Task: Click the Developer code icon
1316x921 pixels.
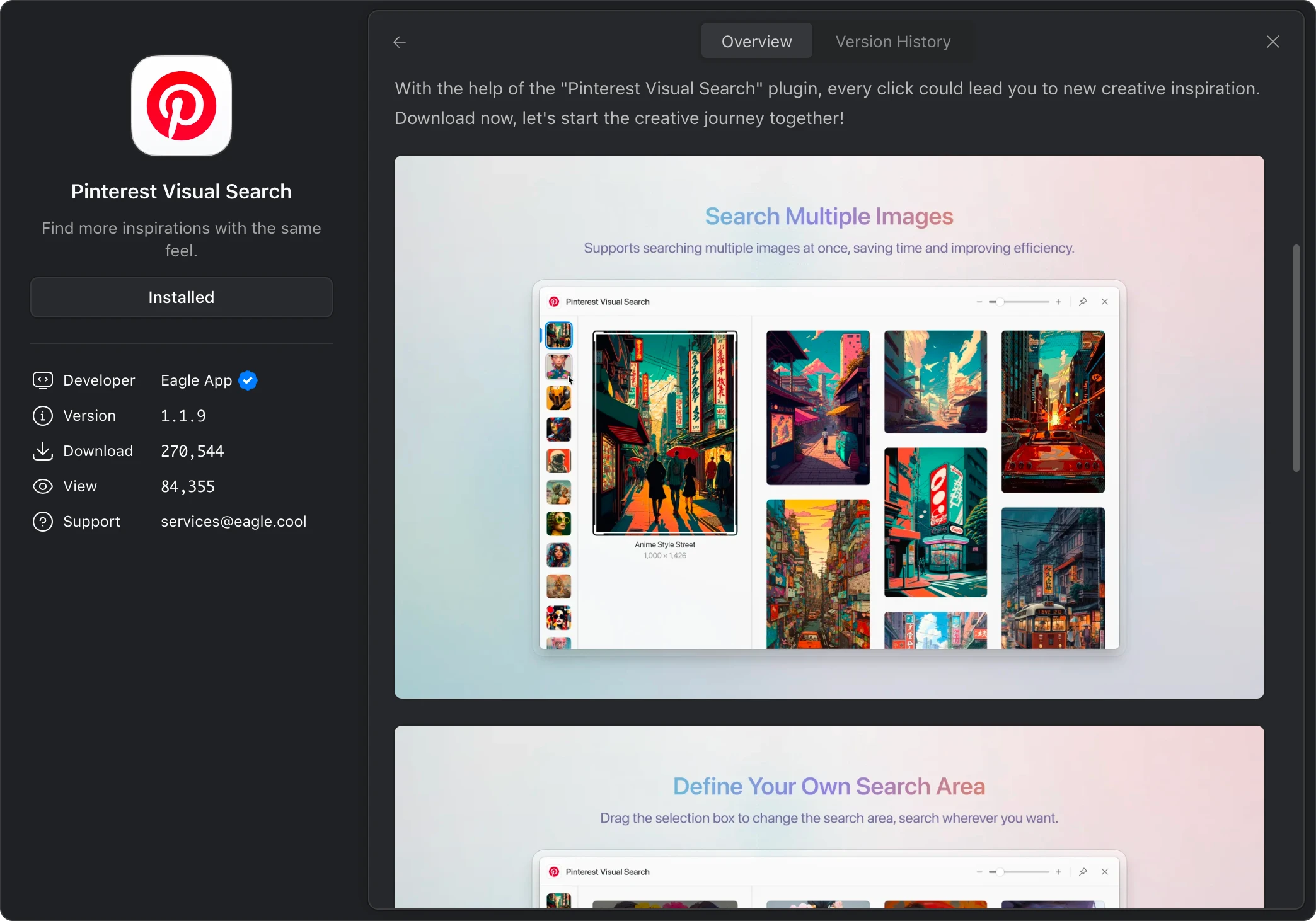Action: point(42,380)
